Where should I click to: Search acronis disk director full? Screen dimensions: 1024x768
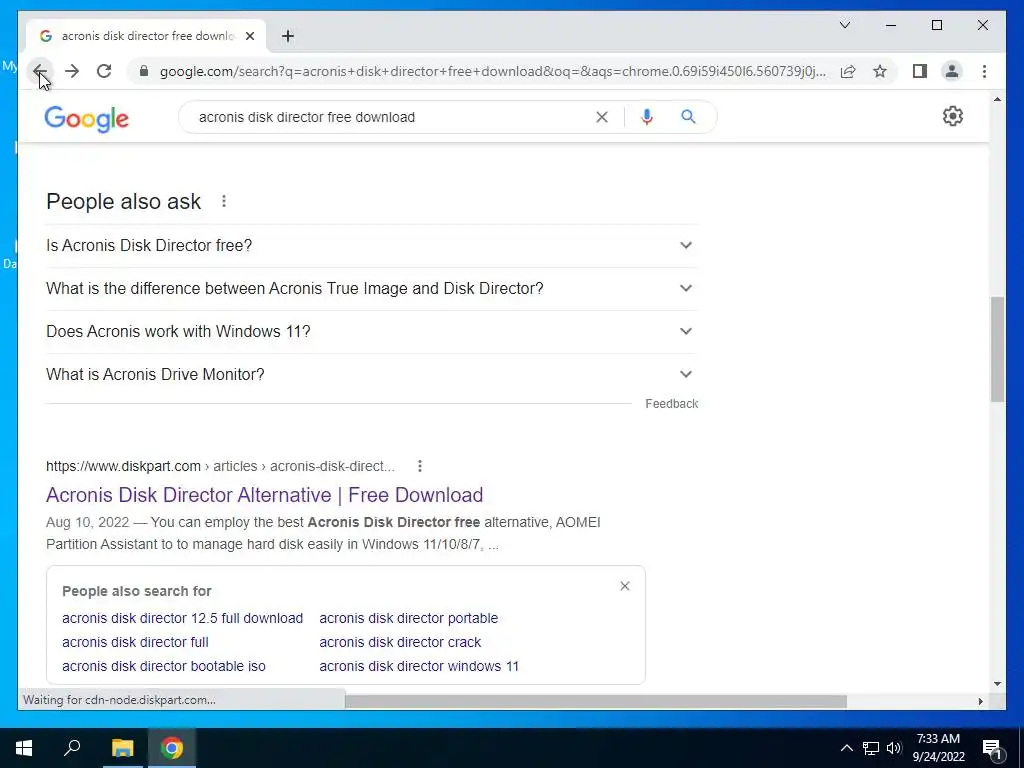[x=135, y=642]
